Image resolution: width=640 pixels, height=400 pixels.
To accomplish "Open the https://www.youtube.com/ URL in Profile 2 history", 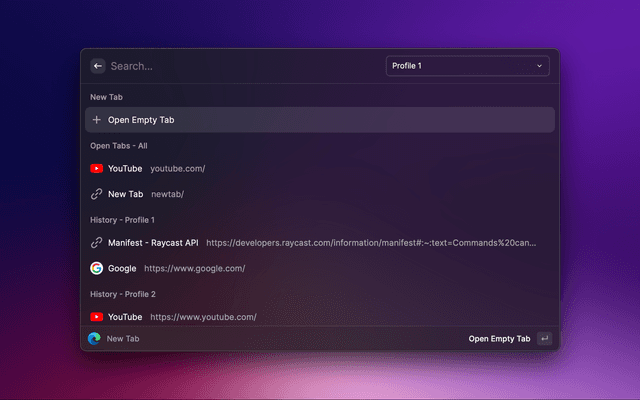I will pyautogui.click(x=203, y=317).
